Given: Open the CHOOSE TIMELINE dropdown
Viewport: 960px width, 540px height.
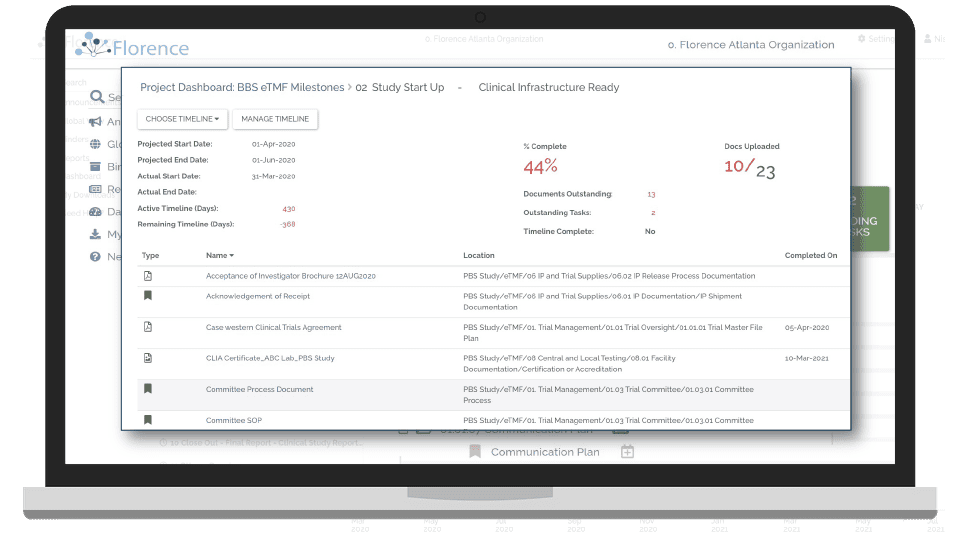Looking at the screenshot, I should (x=182, y=119).
